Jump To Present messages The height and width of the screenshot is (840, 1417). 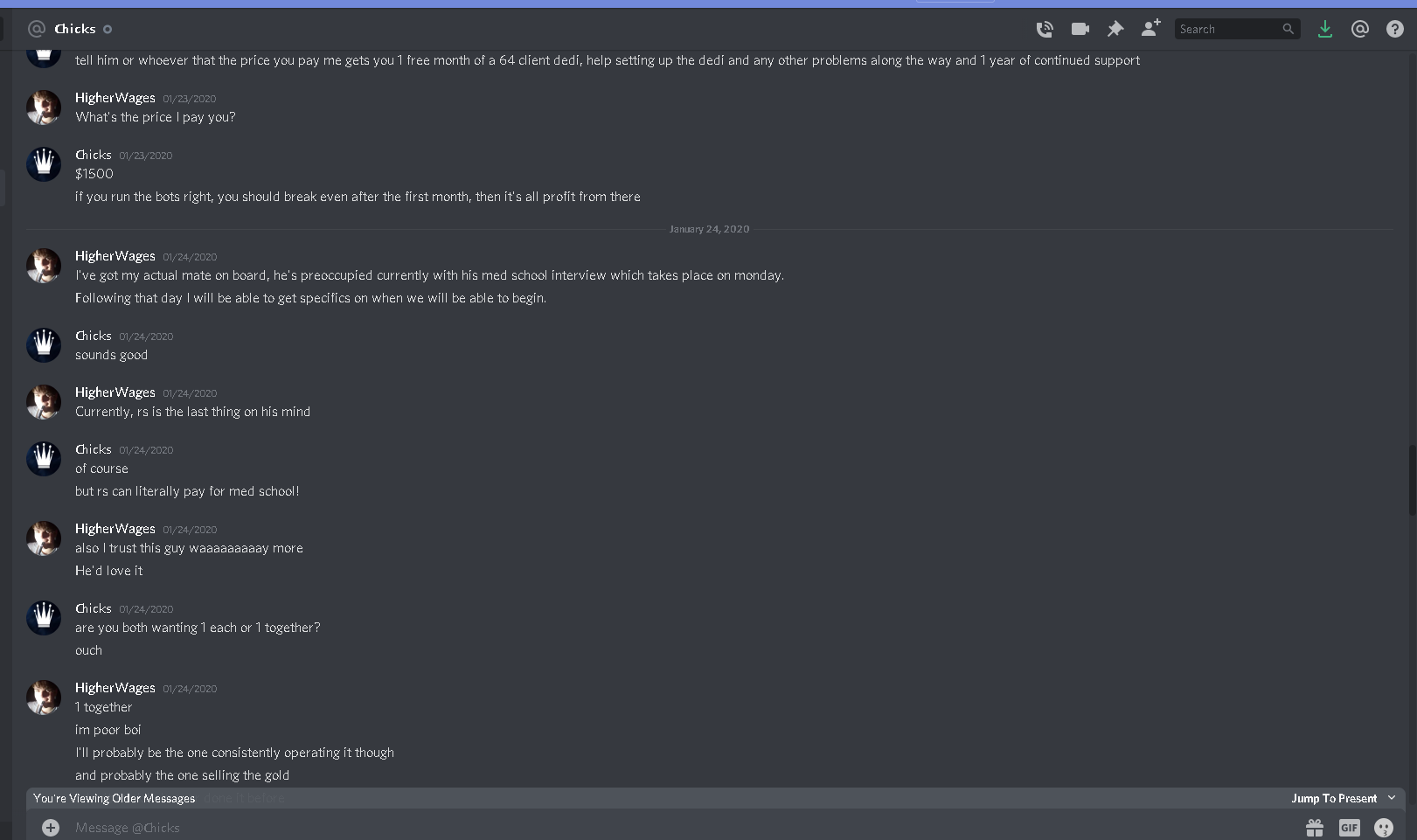[x=1334, y=798]
